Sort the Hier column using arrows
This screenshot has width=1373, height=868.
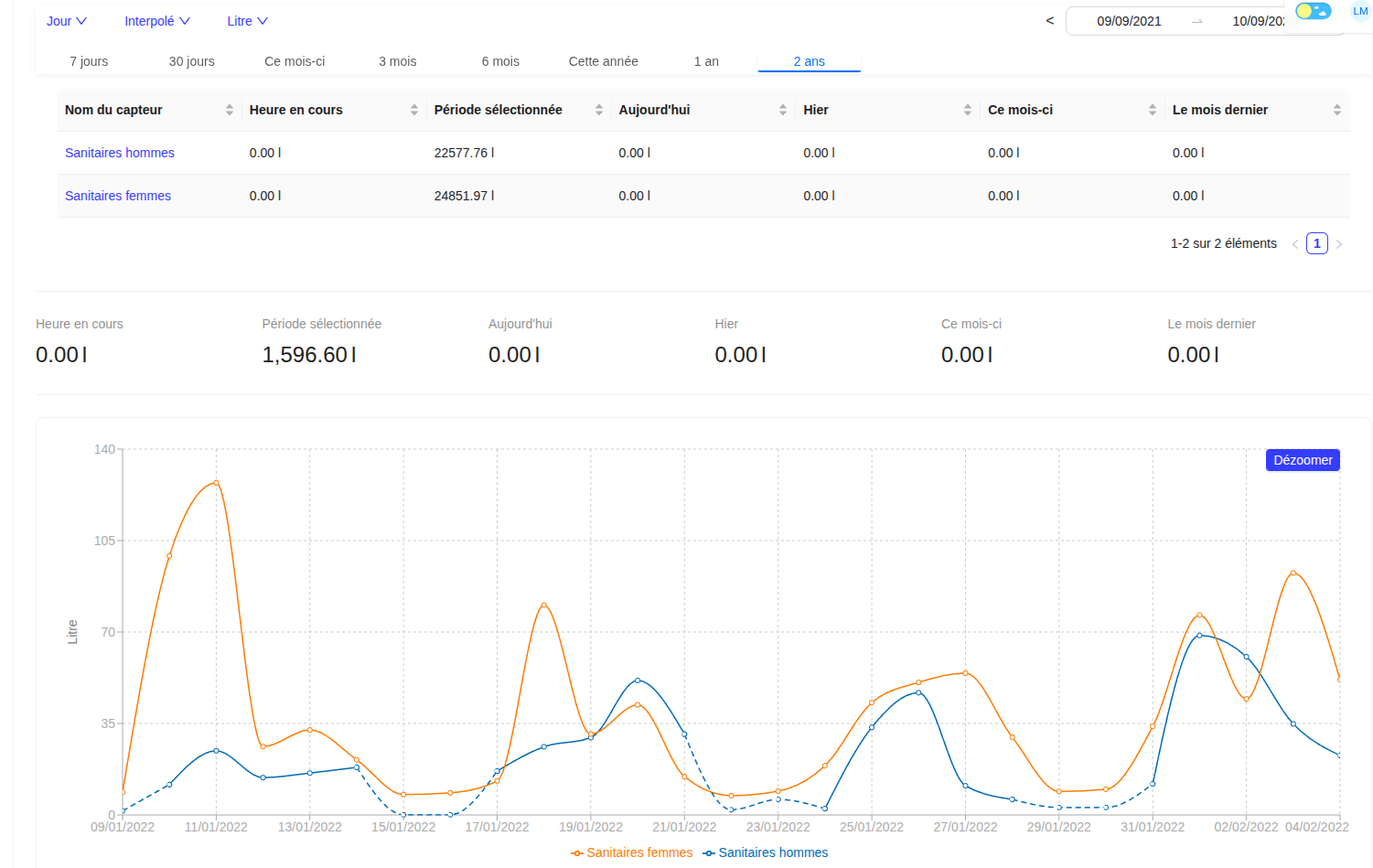pos(967,110)
